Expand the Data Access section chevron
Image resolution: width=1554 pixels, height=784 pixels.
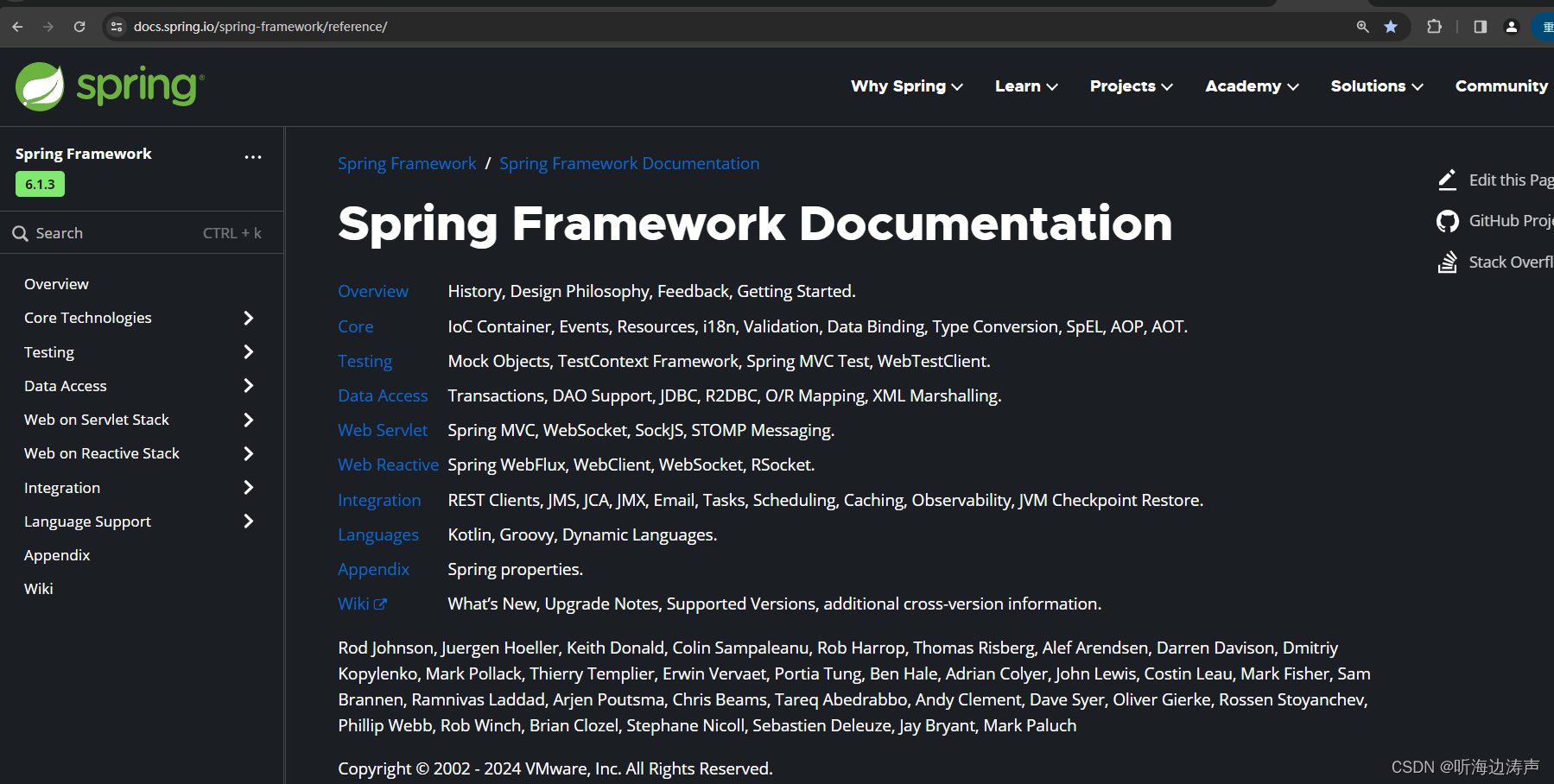(249, 385)
